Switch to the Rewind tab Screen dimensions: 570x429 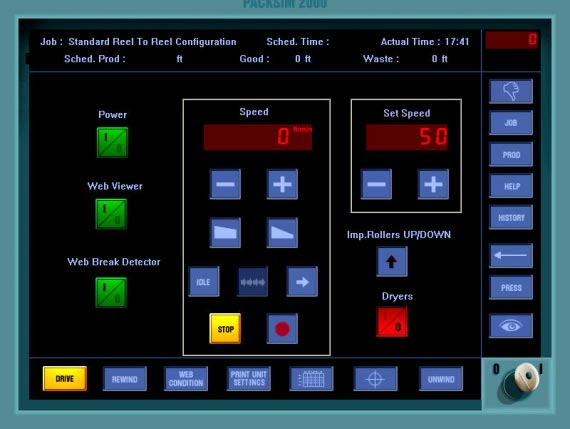coord(125,379)
